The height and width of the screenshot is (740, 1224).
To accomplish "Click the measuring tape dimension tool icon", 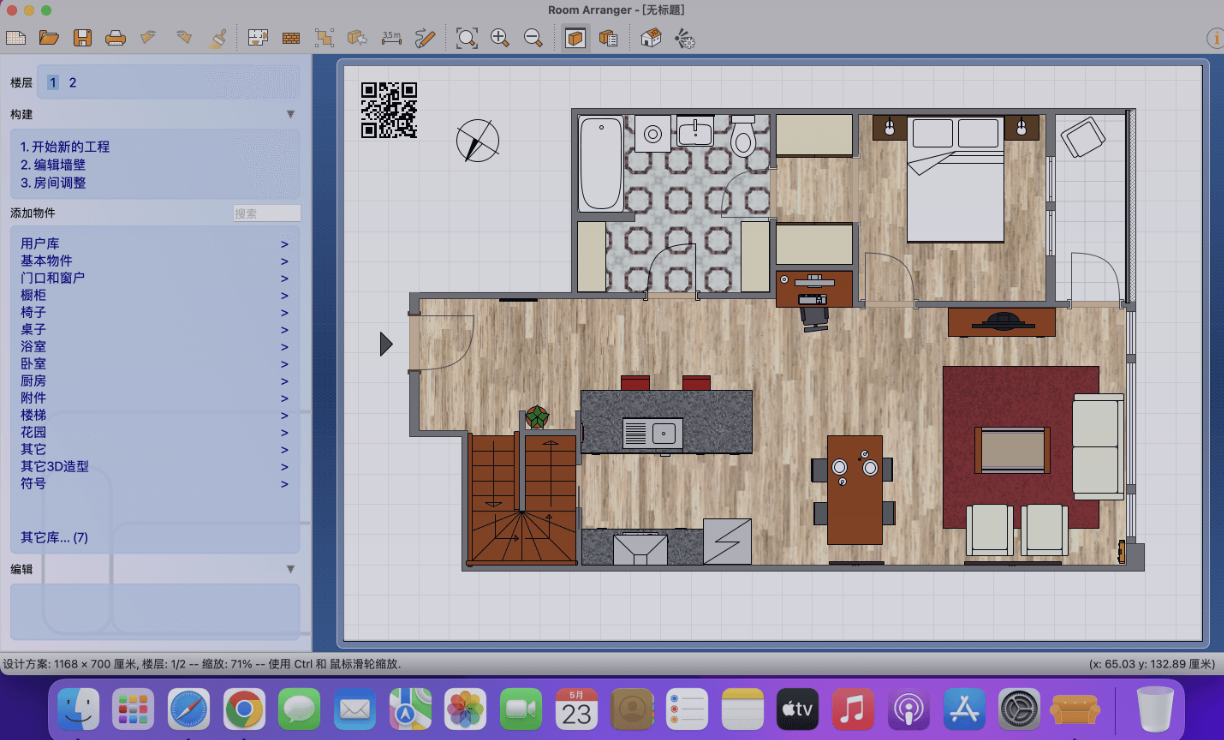I will tap(389, 38).
